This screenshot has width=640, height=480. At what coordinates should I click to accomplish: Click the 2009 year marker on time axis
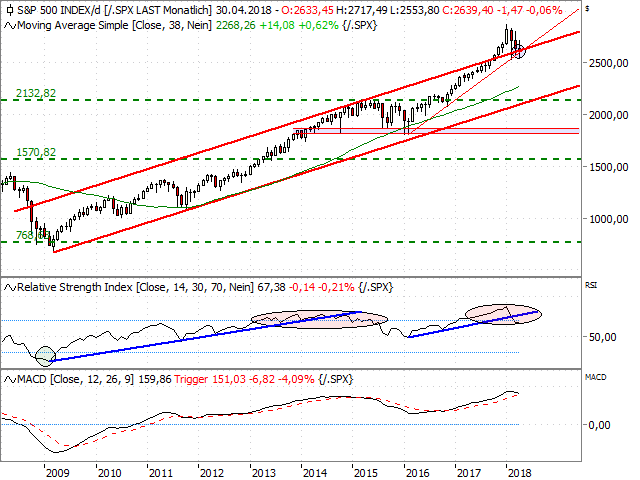[x=58, y=473]
